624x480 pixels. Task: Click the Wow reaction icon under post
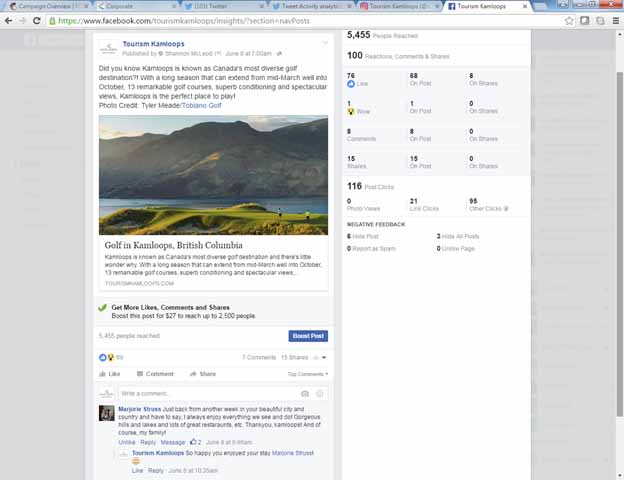click(x=111, y=357)
